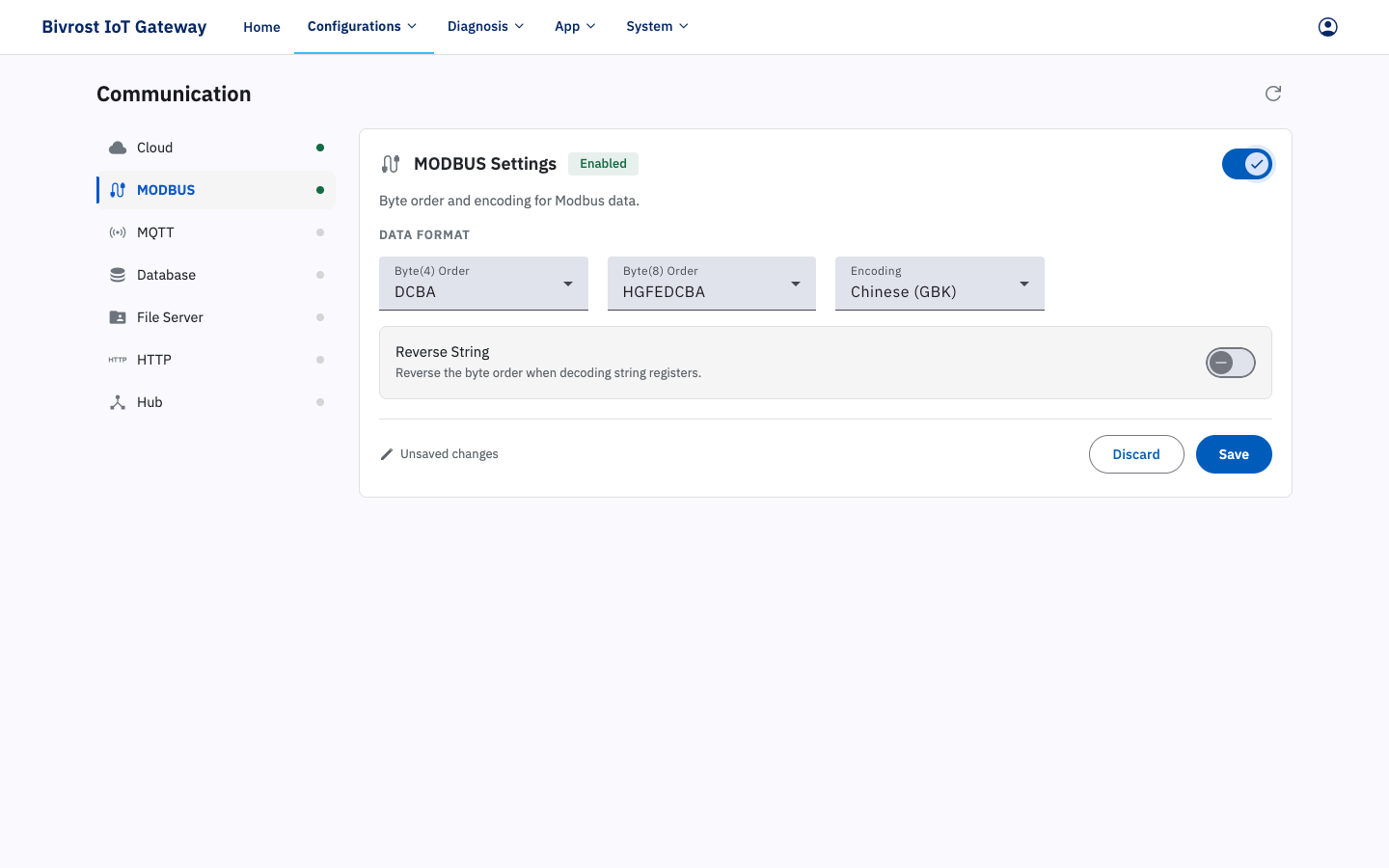Click the MQTT broadcast icon
The width and height of the screenshot is (1389, 868).
[118, 232]
